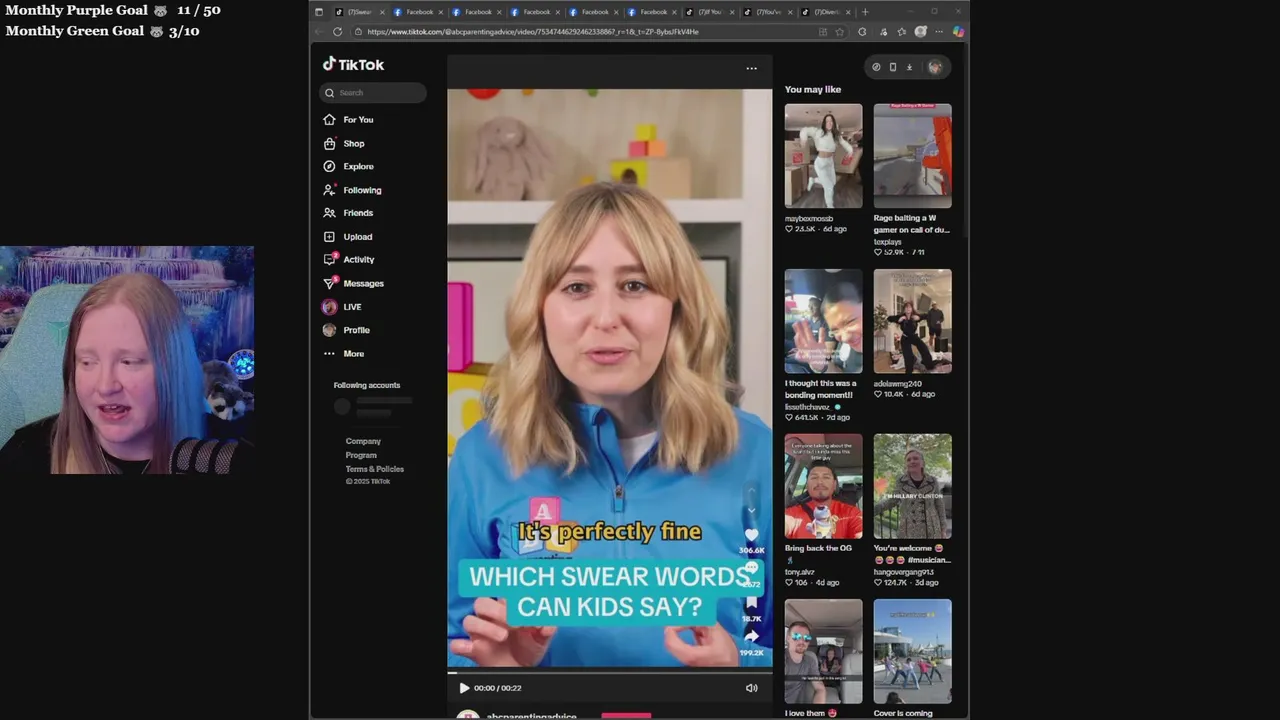Open a new browser tab
This screenshot has height=720, width=1280.
click(x=865, y=12)
